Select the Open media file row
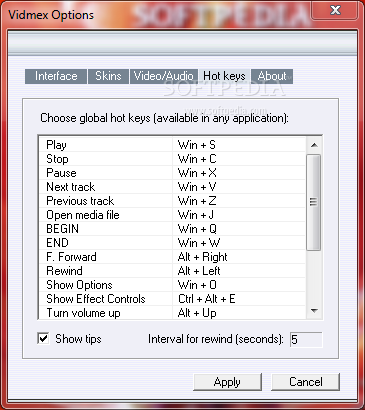Screen dimensions: 365x410 point(172,215)
